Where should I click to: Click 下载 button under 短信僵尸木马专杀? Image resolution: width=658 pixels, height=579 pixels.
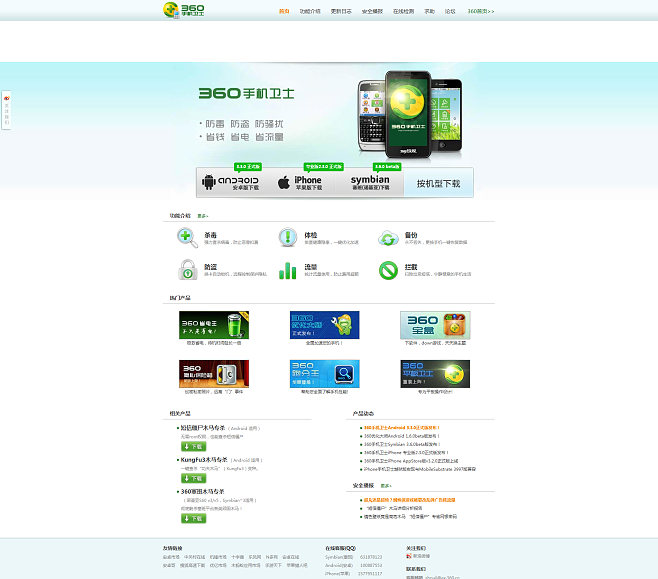[x=193, y=446]
